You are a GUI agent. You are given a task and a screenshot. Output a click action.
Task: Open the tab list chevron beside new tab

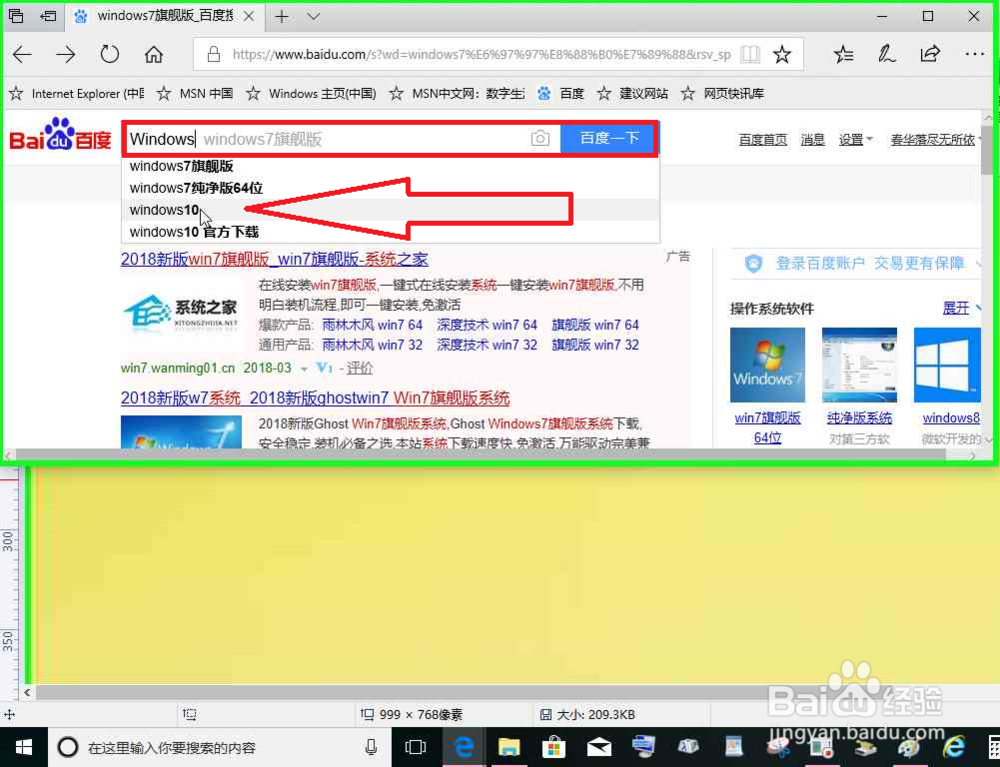[311, 17]
